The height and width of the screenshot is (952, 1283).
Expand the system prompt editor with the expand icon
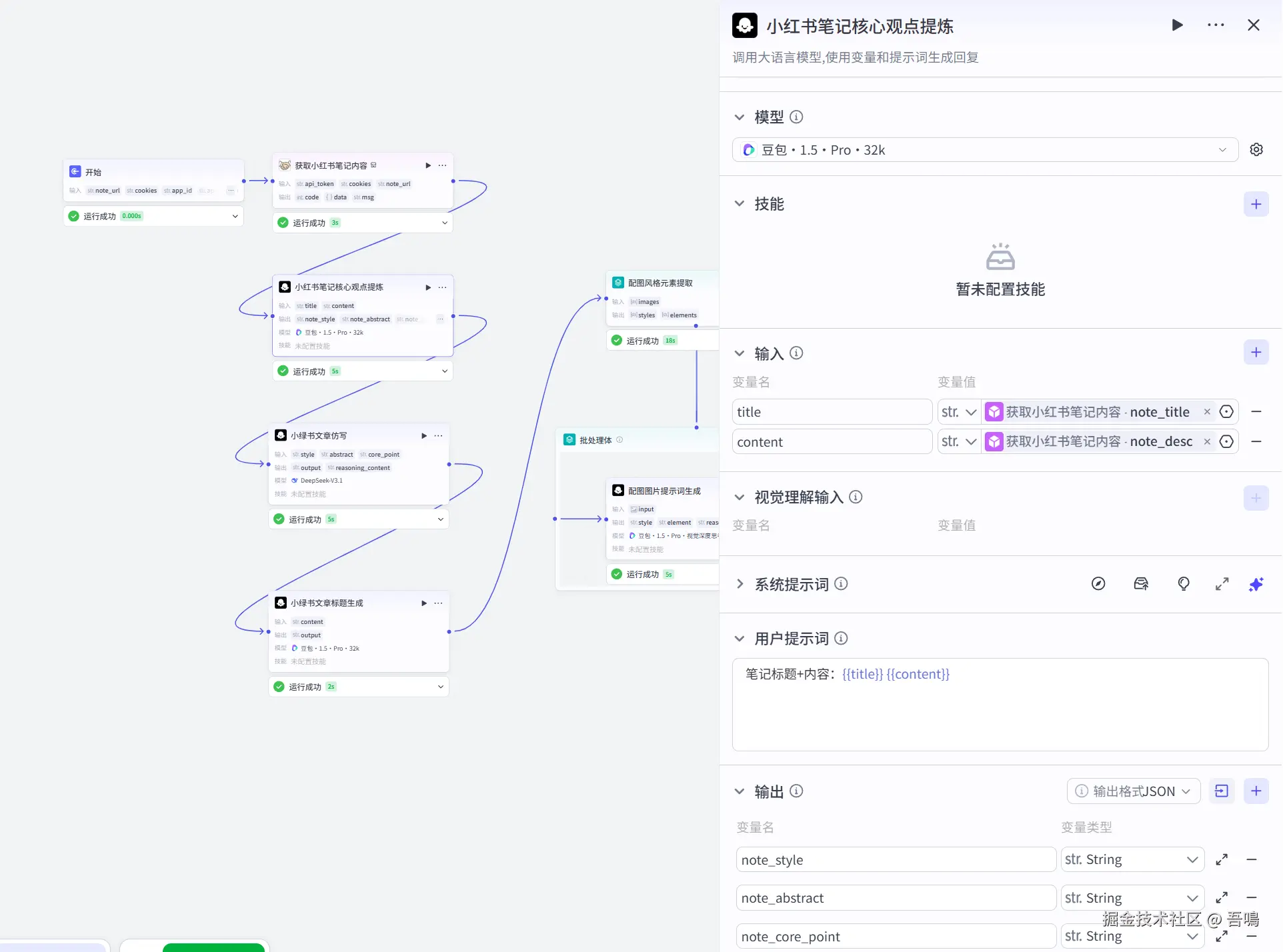coord(1222,585)
